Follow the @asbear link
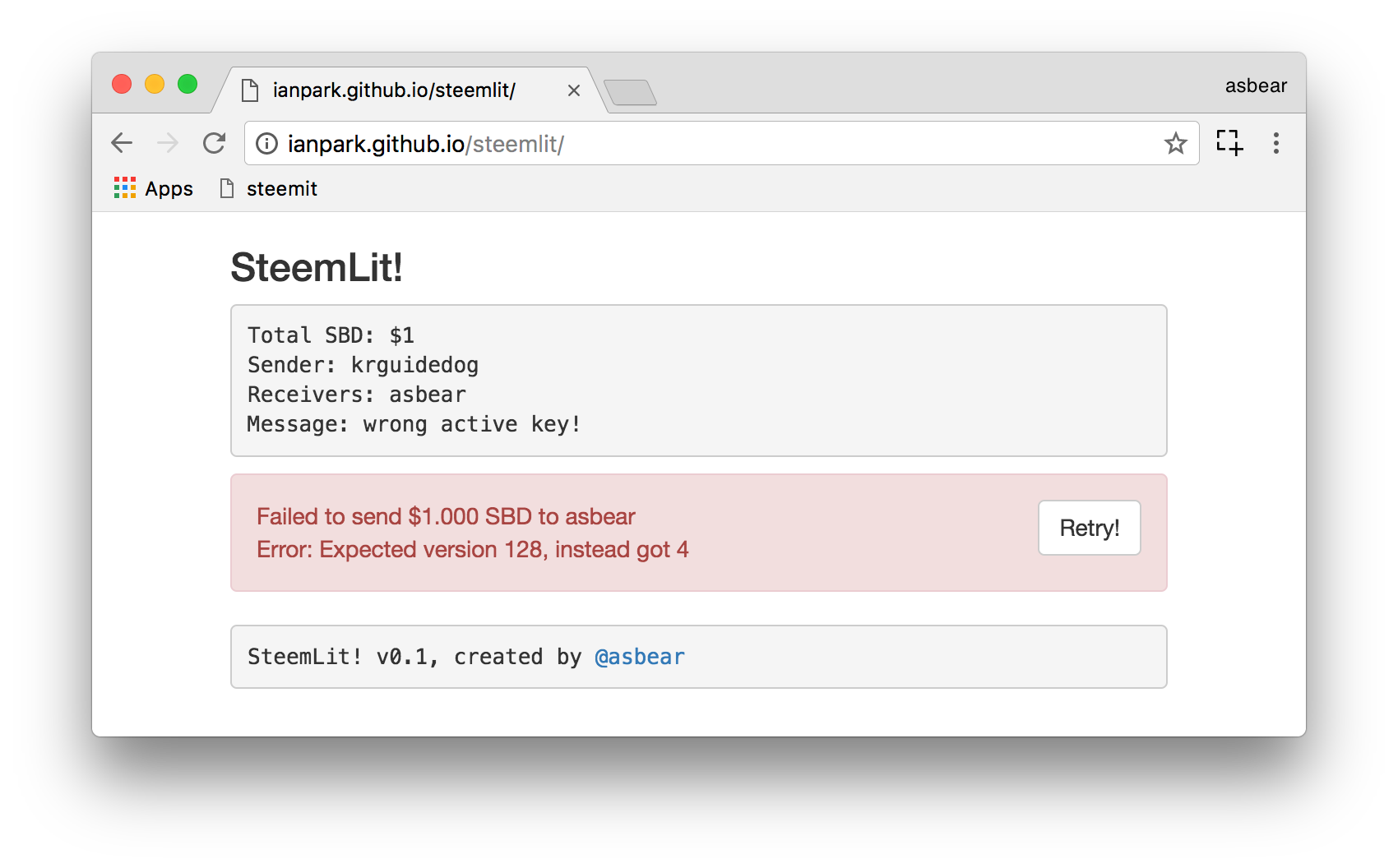 [640, 657]
